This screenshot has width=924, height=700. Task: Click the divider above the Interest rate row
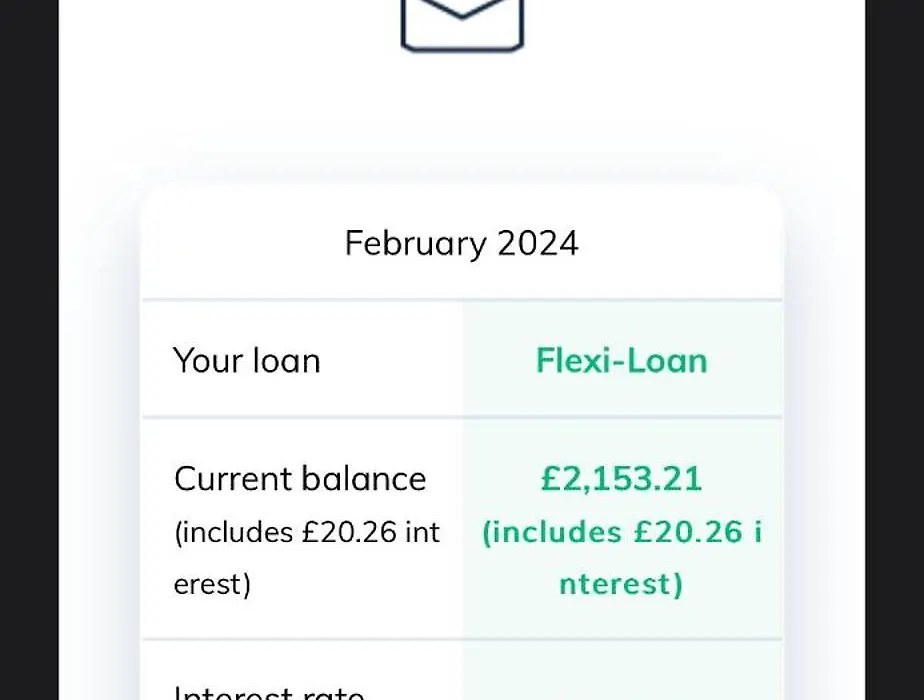pos(462,639)
